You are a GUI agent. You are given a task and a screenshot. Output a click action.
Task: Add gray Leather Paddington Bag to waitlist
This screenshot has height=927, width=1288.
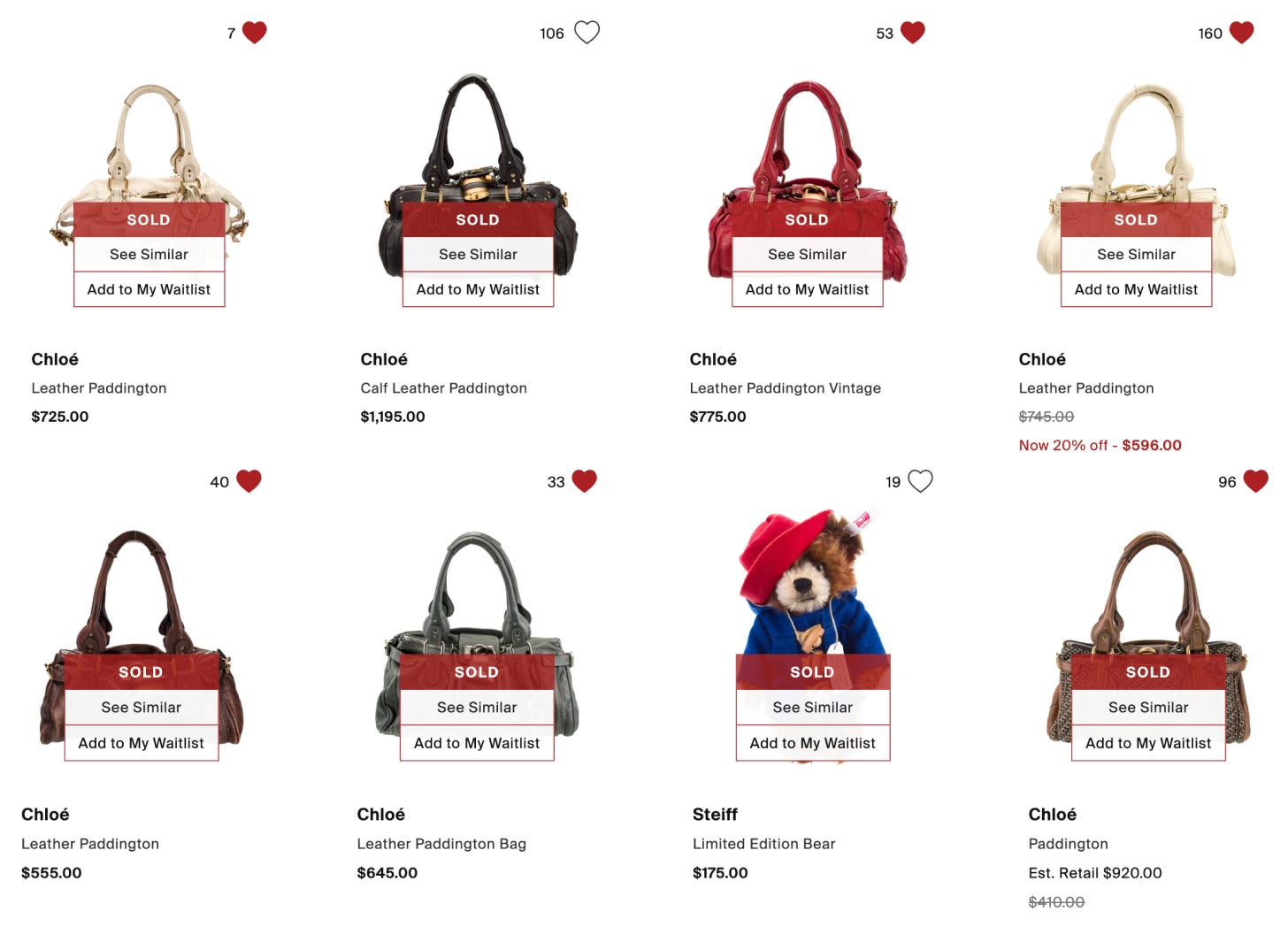tap(477, 743)
